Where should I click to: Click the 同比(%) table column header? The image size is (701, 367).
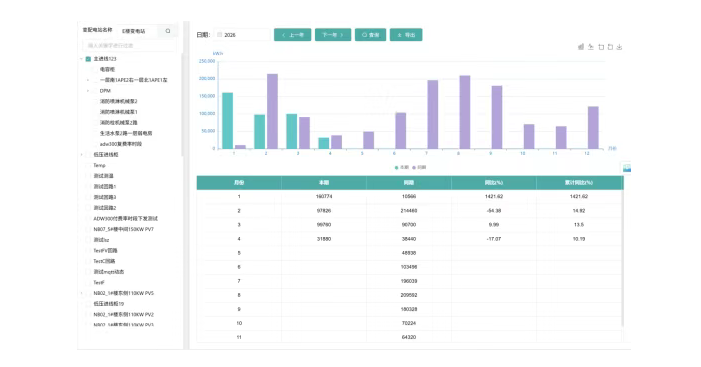click(x=494, y=182)
